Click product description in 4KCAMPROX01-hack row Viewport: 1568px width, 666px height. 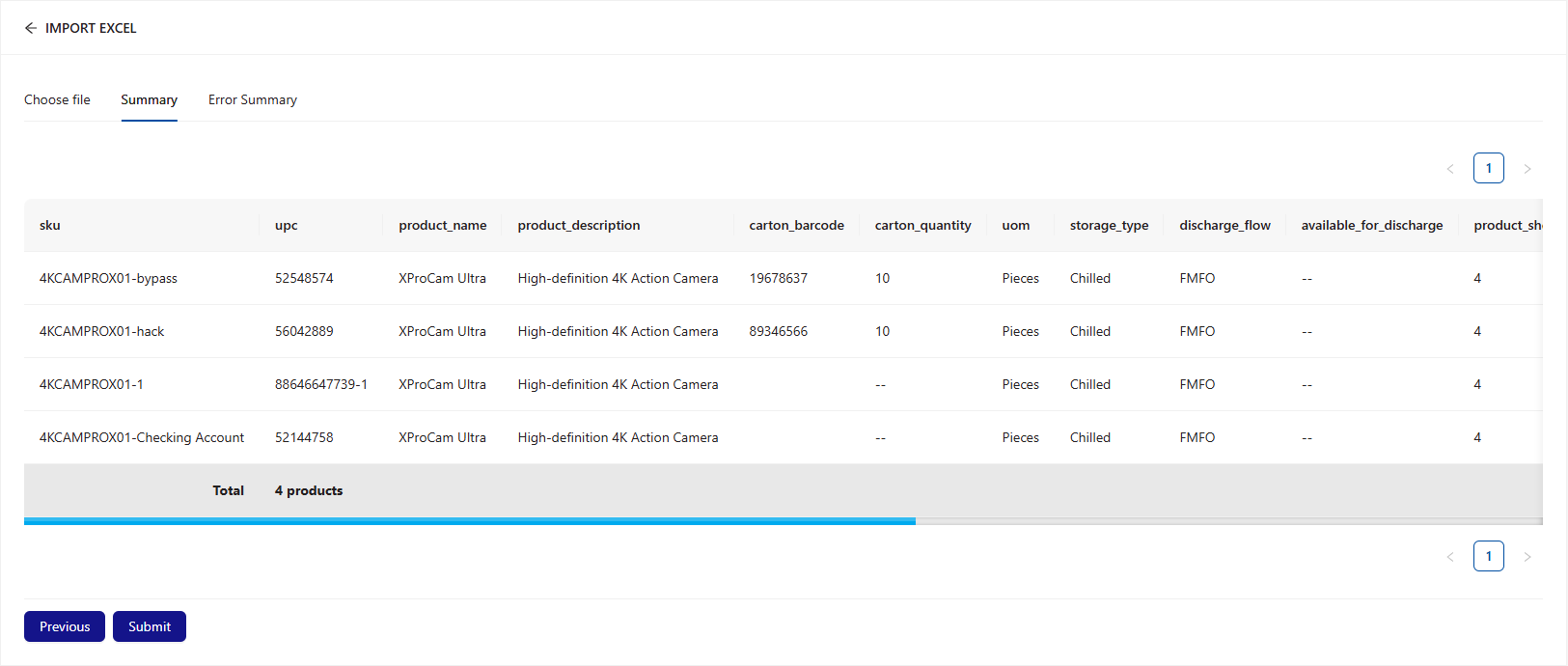pos(619,331)
